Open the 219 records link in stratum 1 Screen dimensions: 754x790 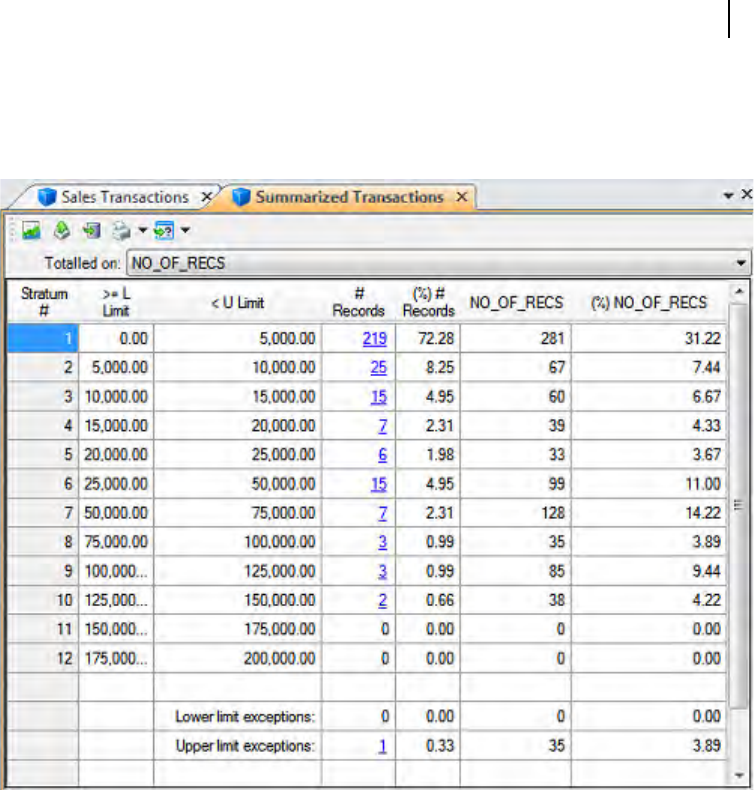coord(375,339)
